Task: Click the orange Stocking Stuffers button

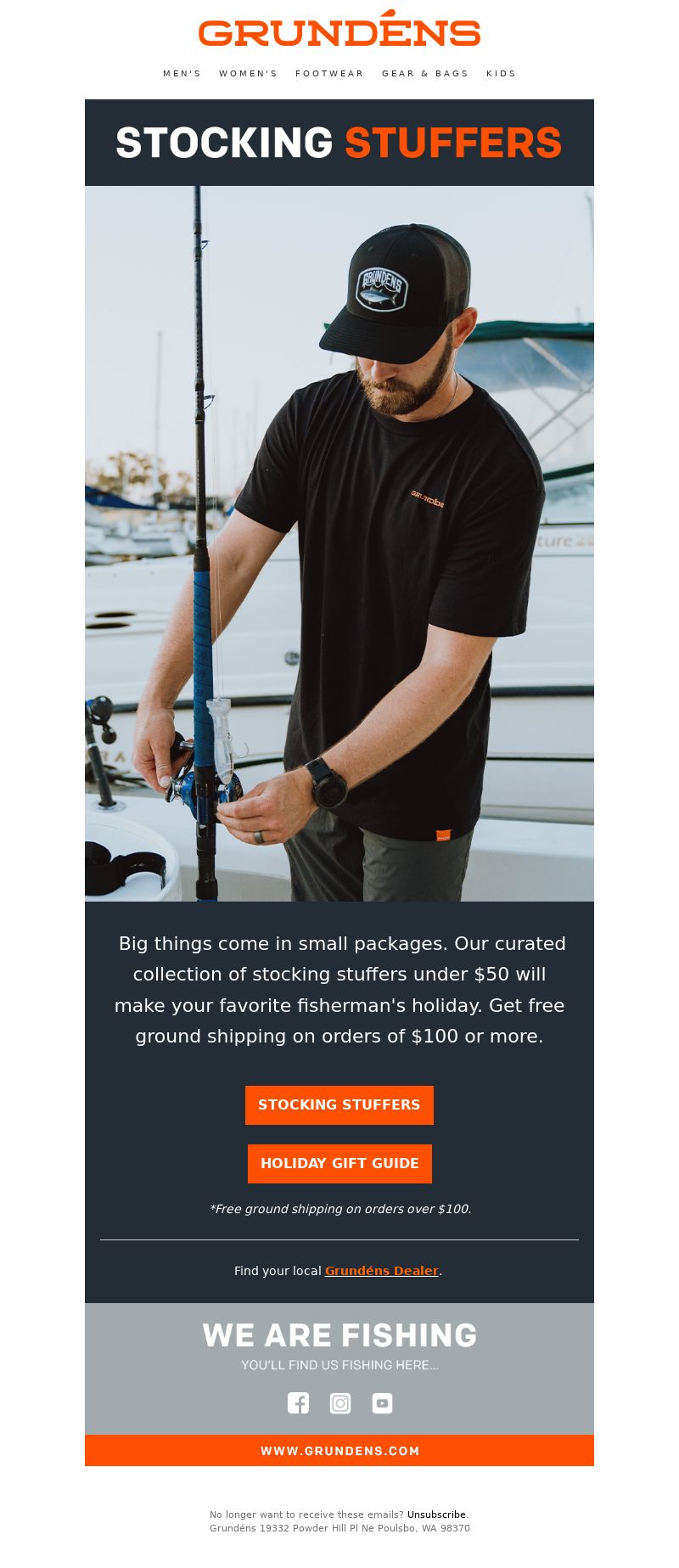Action: point(339,1105)
